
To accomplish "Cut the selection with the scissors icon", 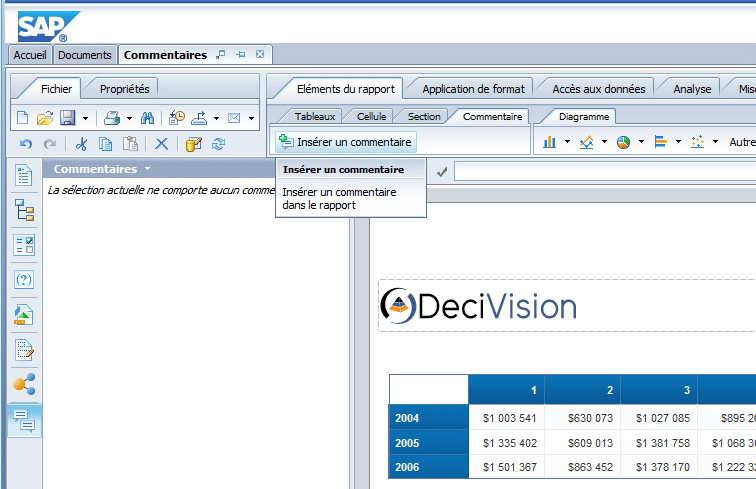I will (x=81, y=144).
